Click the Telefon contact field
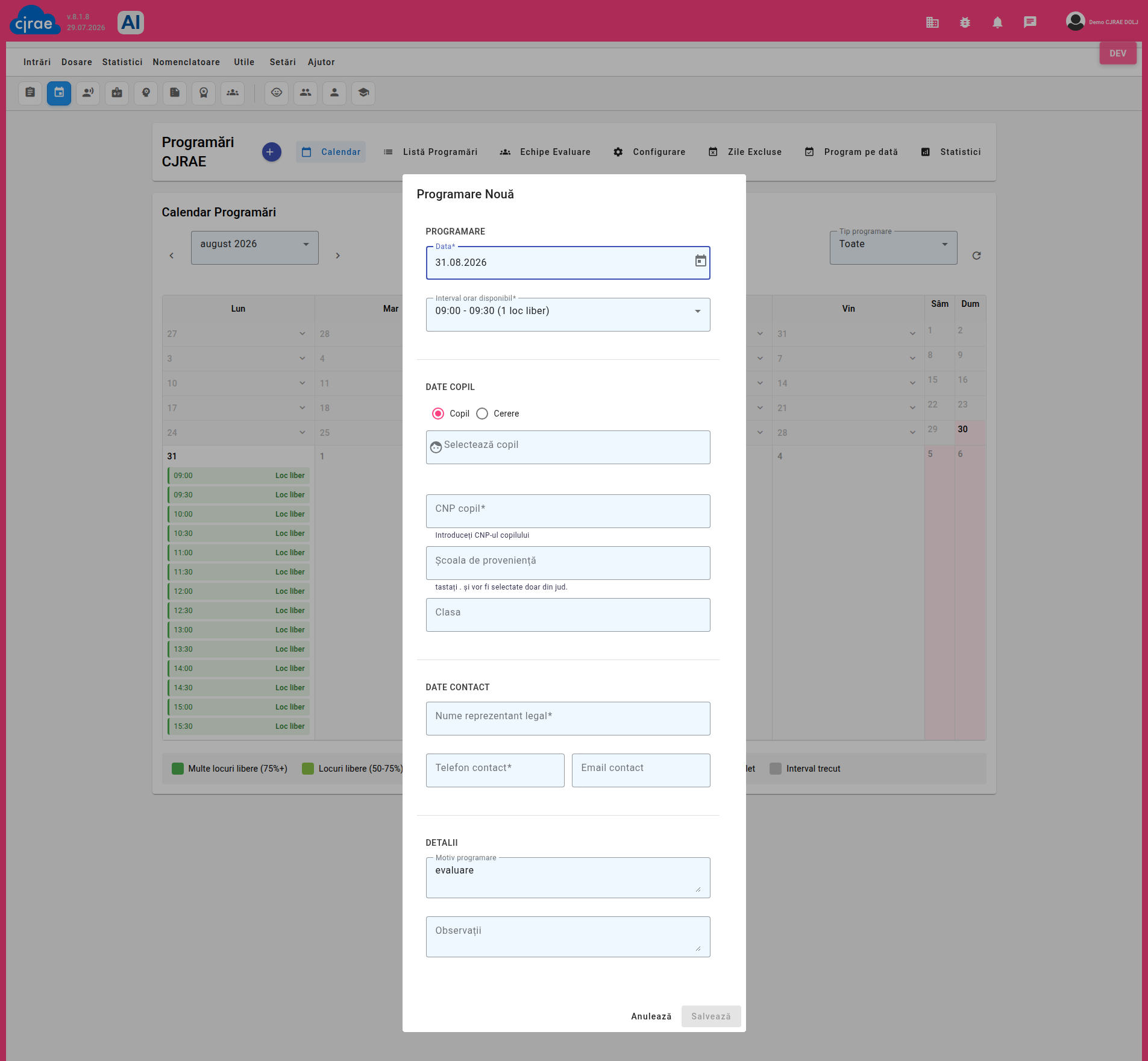The image size is (1148, 1061). 495,770
